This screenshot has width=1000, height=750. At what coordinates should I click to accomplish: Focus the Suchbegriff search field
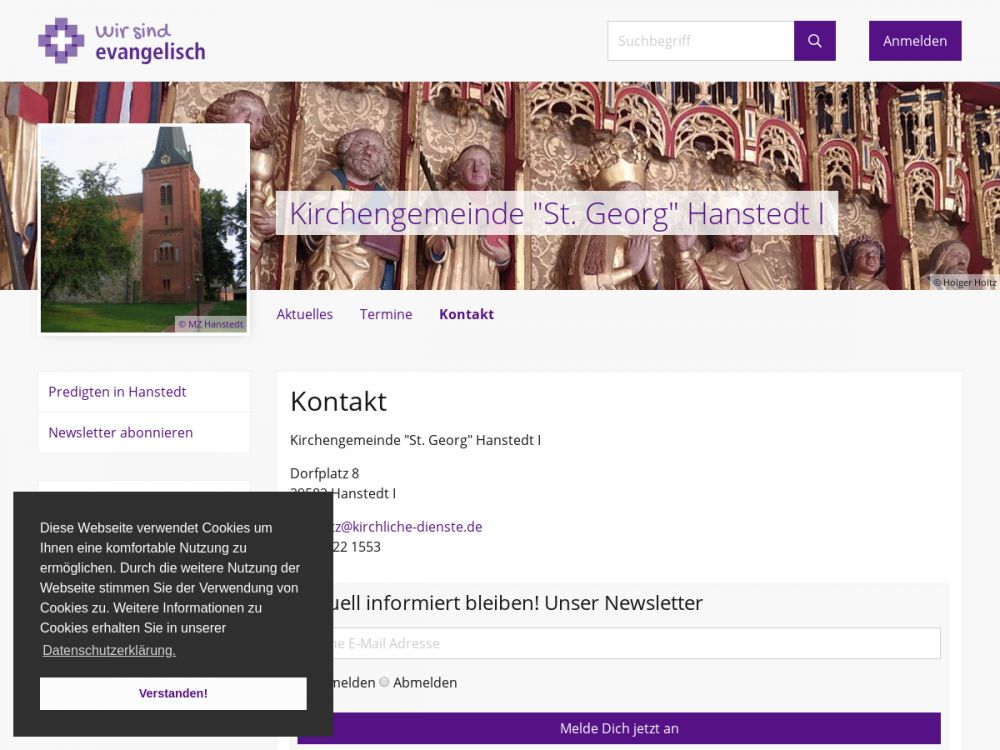pyautogui.click(x=700, y=41)
